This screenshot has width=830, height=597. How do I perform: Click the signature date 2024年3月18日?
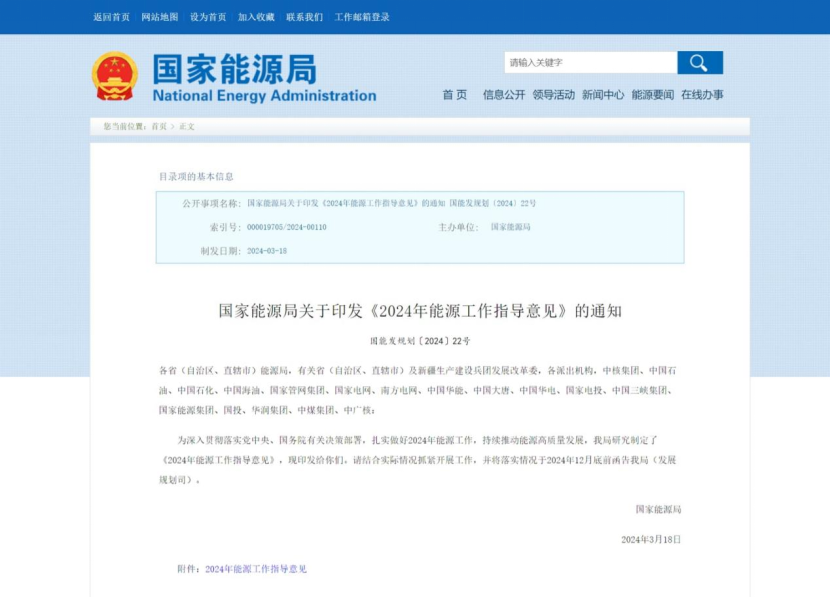click(651, 539)
